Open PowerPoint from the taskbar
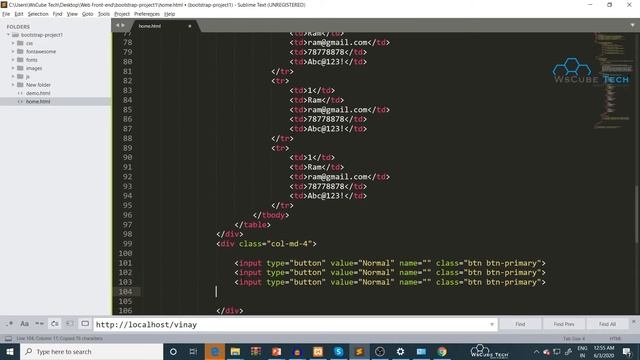 [276, 351]
